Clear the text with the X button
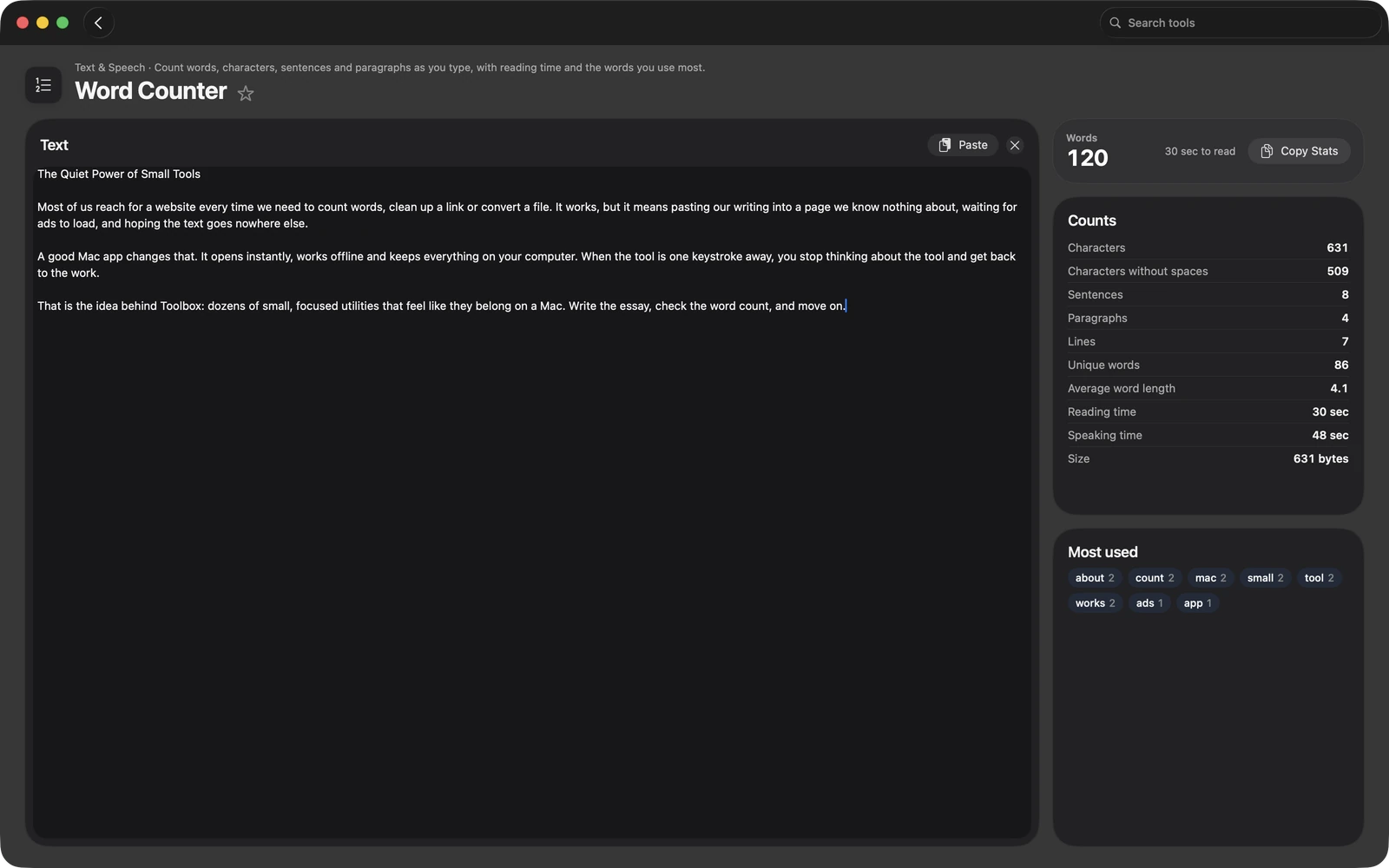 [x=1015, y=145]
